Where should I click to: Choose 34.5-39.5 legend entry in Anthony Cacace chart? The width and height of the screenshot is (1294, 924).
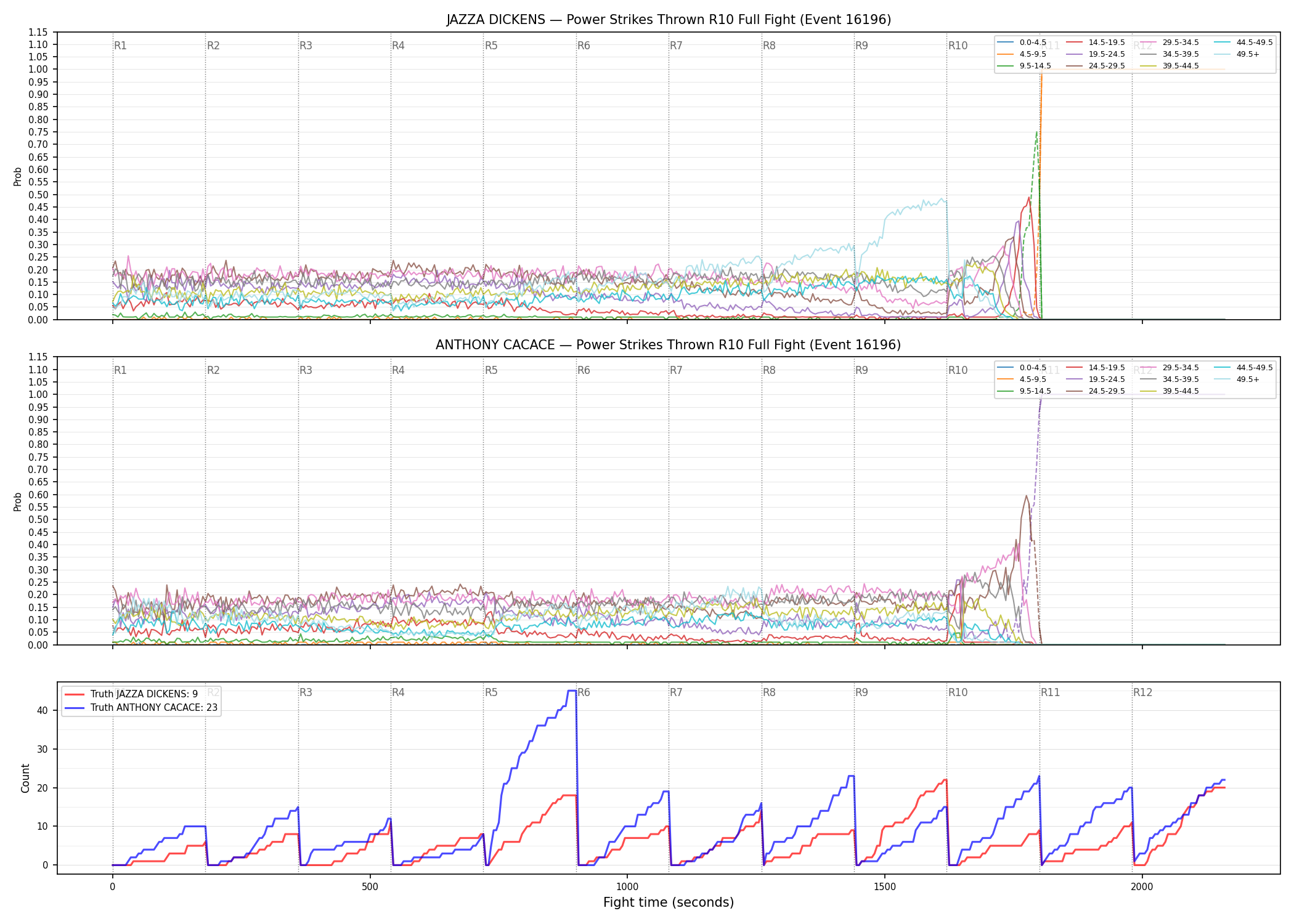[x=1170, y=379]
